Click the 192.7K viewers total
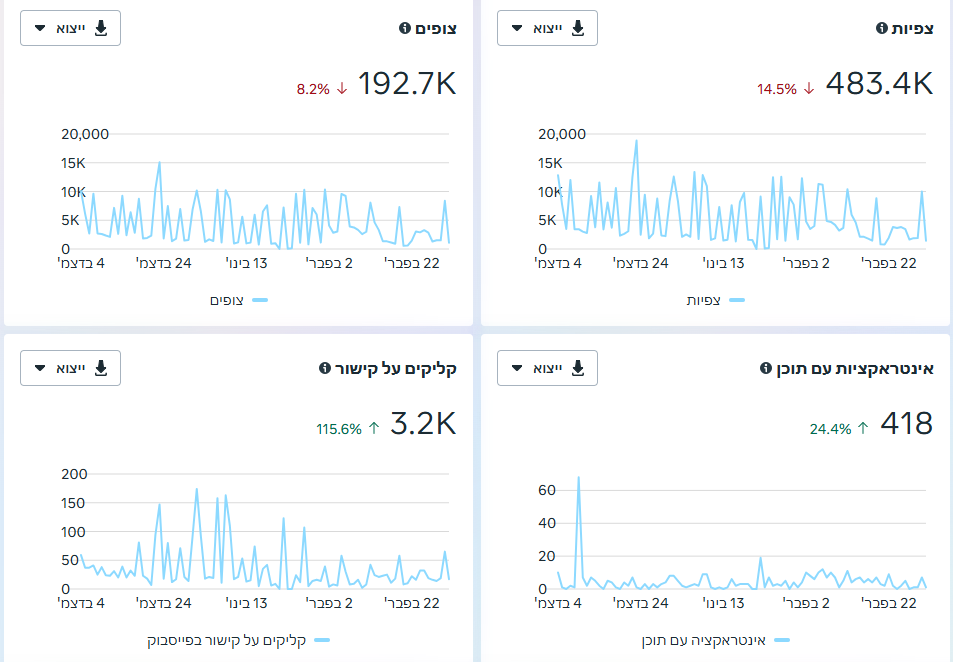The width and height of the screenshot is (953, 662). (x=407, y=83)
